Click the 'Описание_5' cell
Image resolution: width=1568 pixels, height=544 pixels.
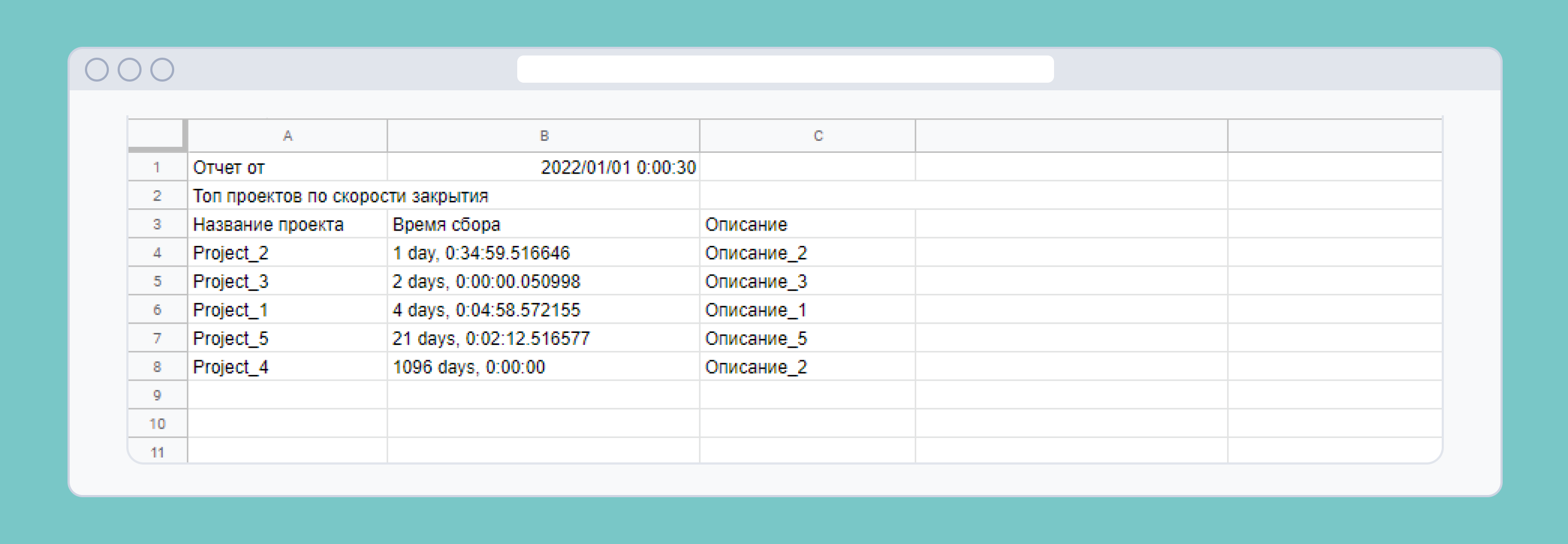pos(808,338)
